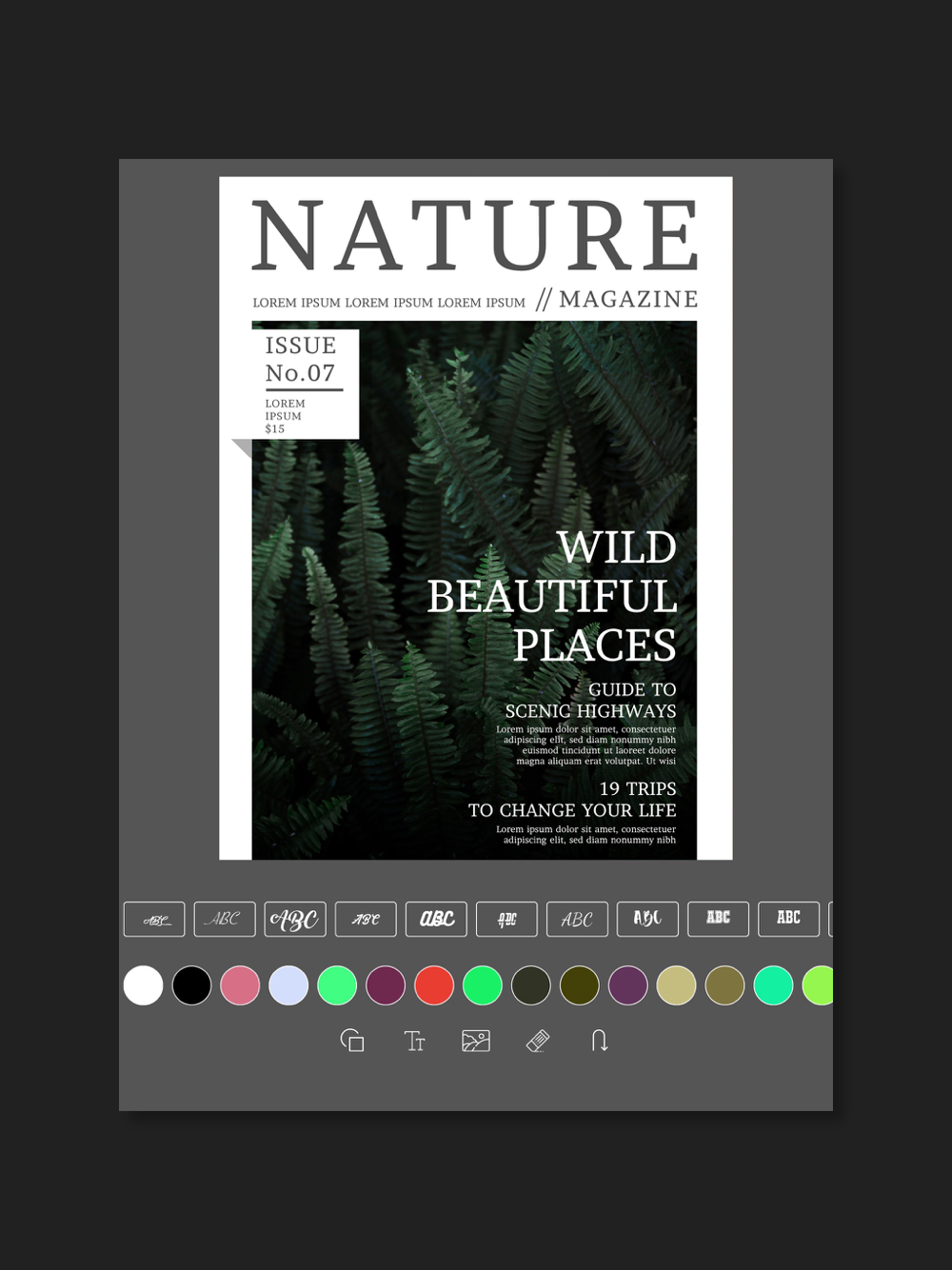952x1270 pixels.
Task: Choose the small brush-script ABC font
Action: pyautogui.click(x=366, y=919)
